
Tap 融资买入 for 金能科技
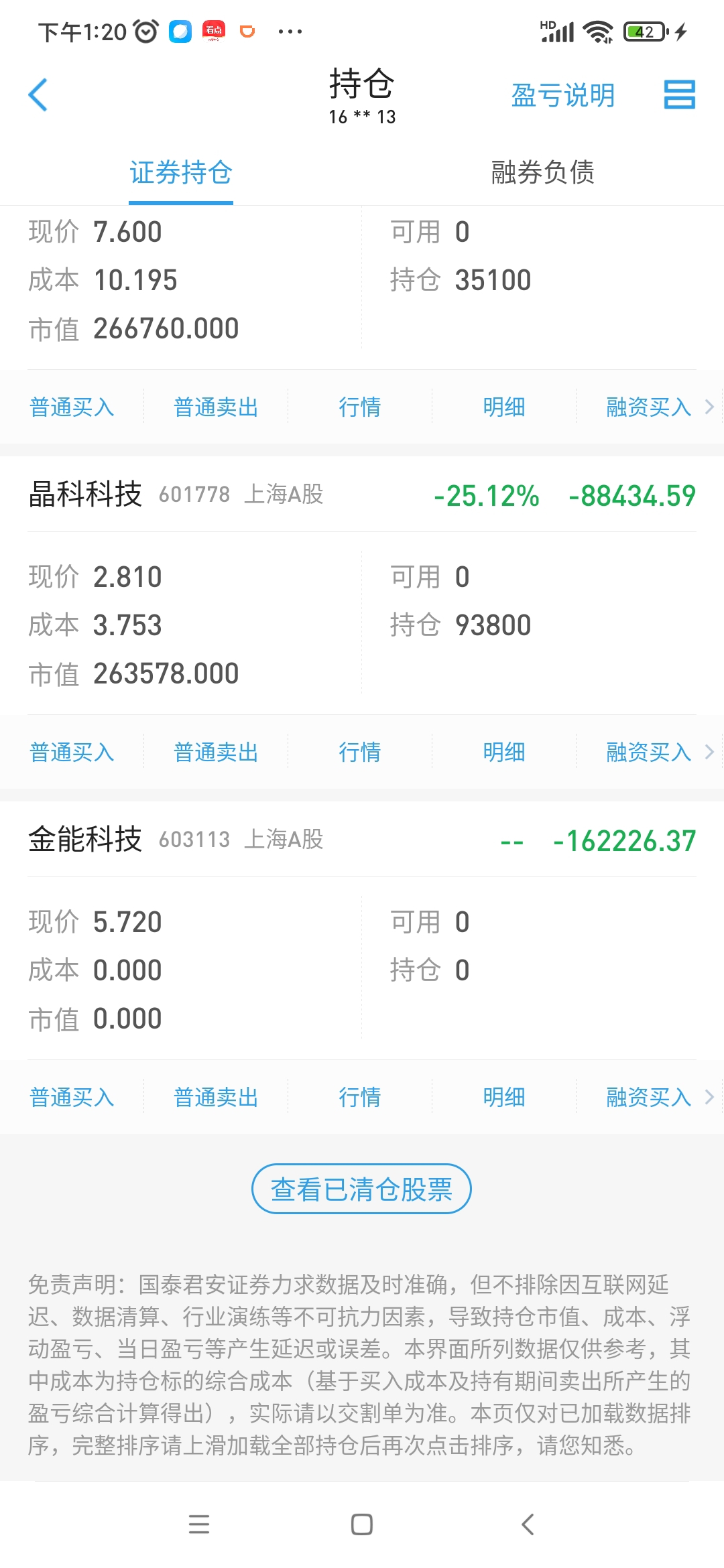[x=648, y=1097]
